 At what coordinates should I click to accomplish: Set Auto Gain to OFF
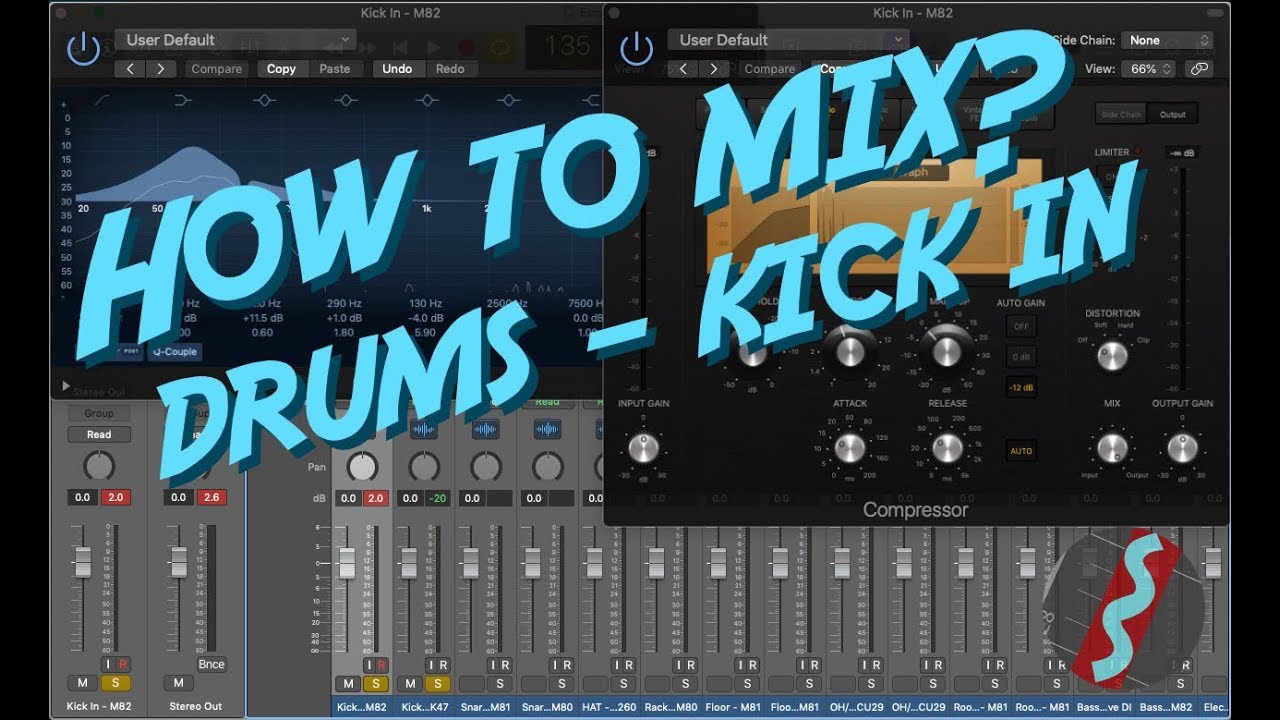[x=1021, y=326]
